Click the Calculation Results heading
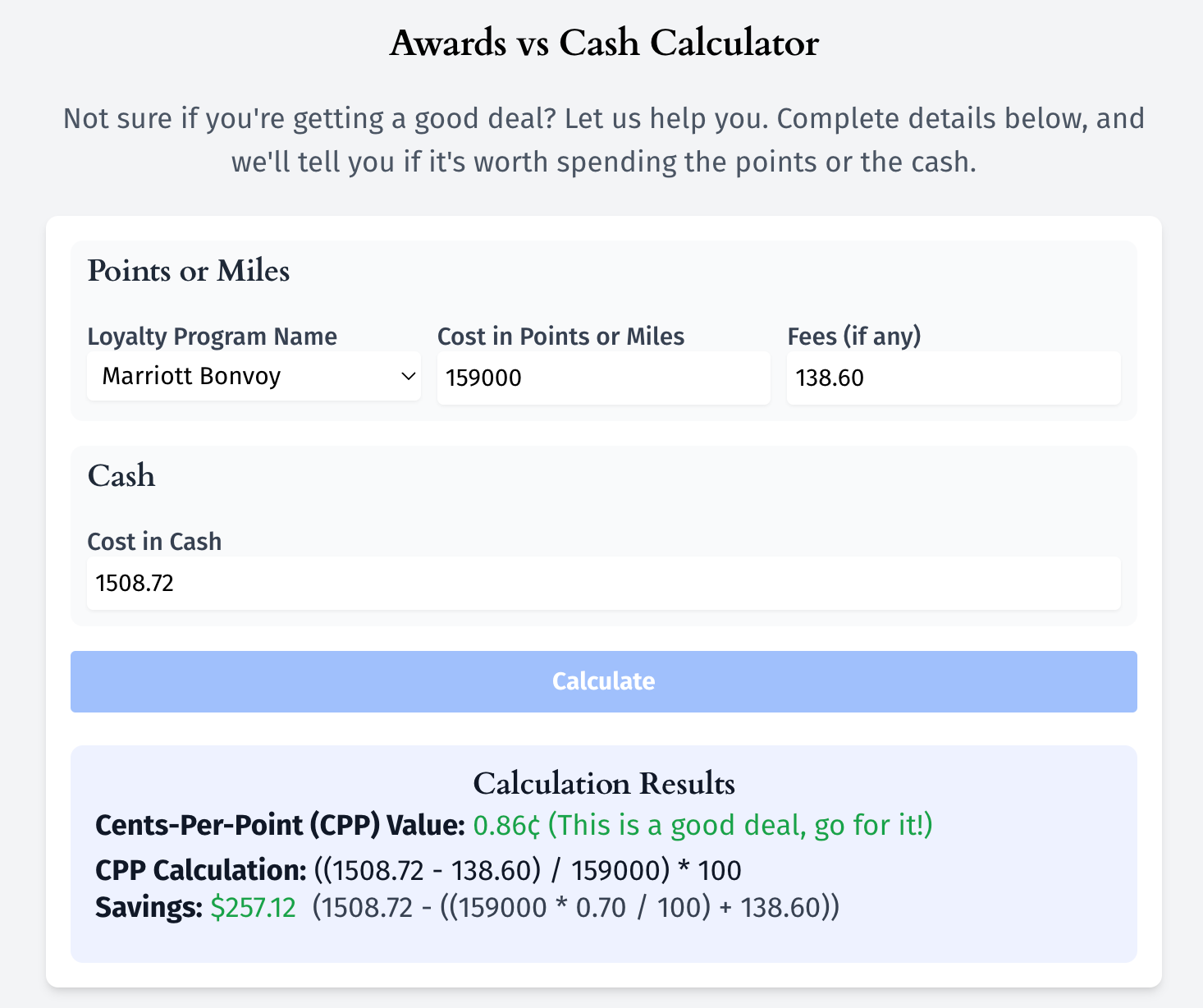The image size is (1203, 1008). (604, 783)
